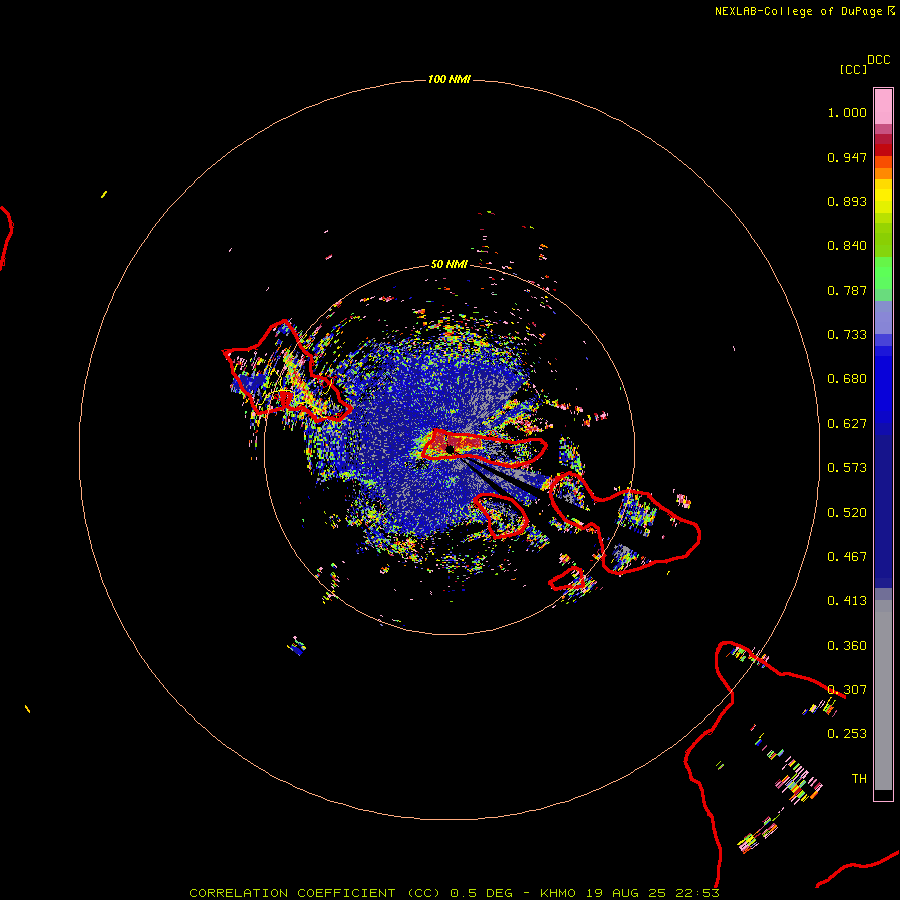The image size is (900, 900).
Task: Select the 0.307 color scale value
Action: point(847,690)
